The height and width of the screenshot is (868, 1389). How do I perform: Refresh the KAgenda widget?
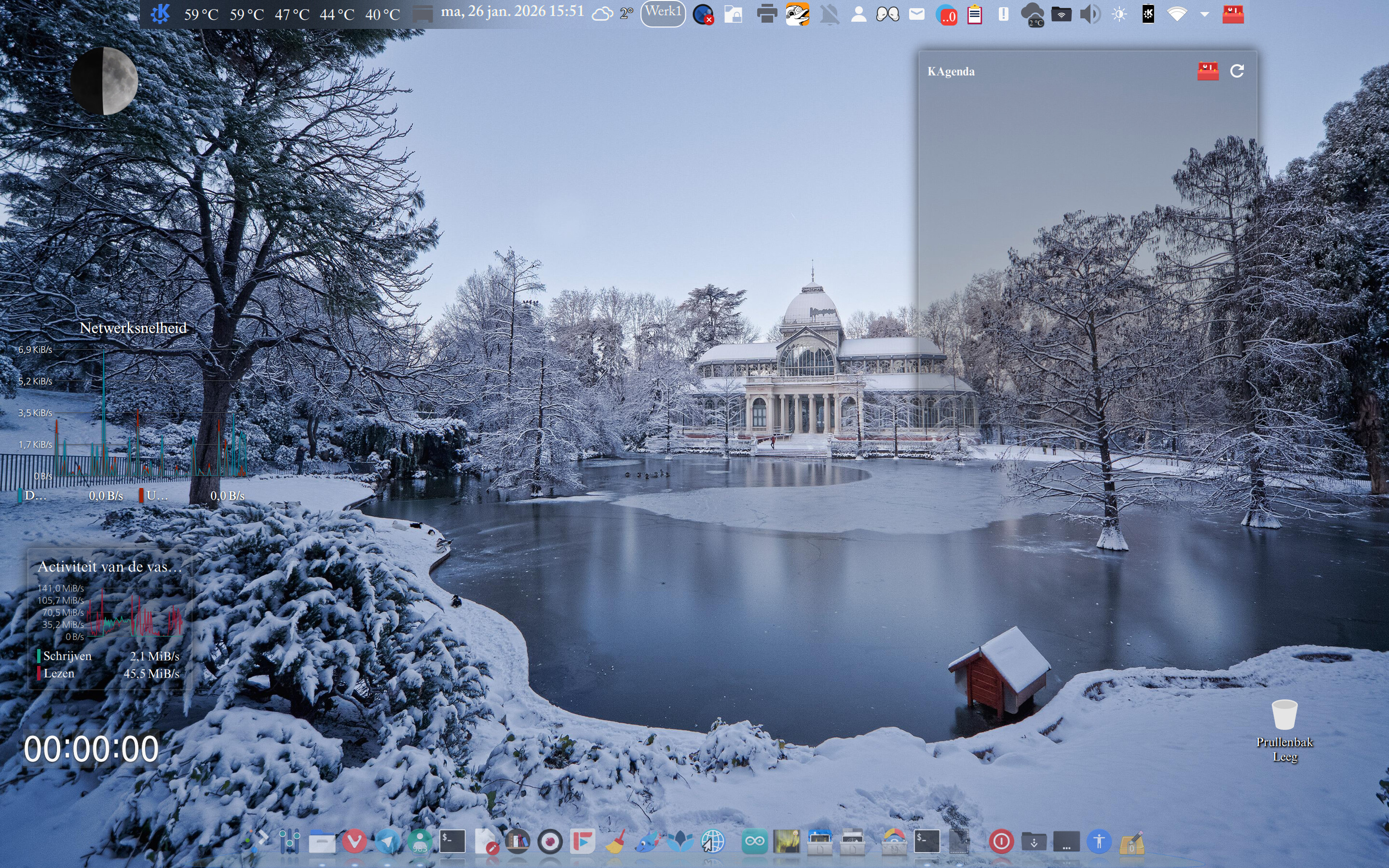[x=1237, y=71]
